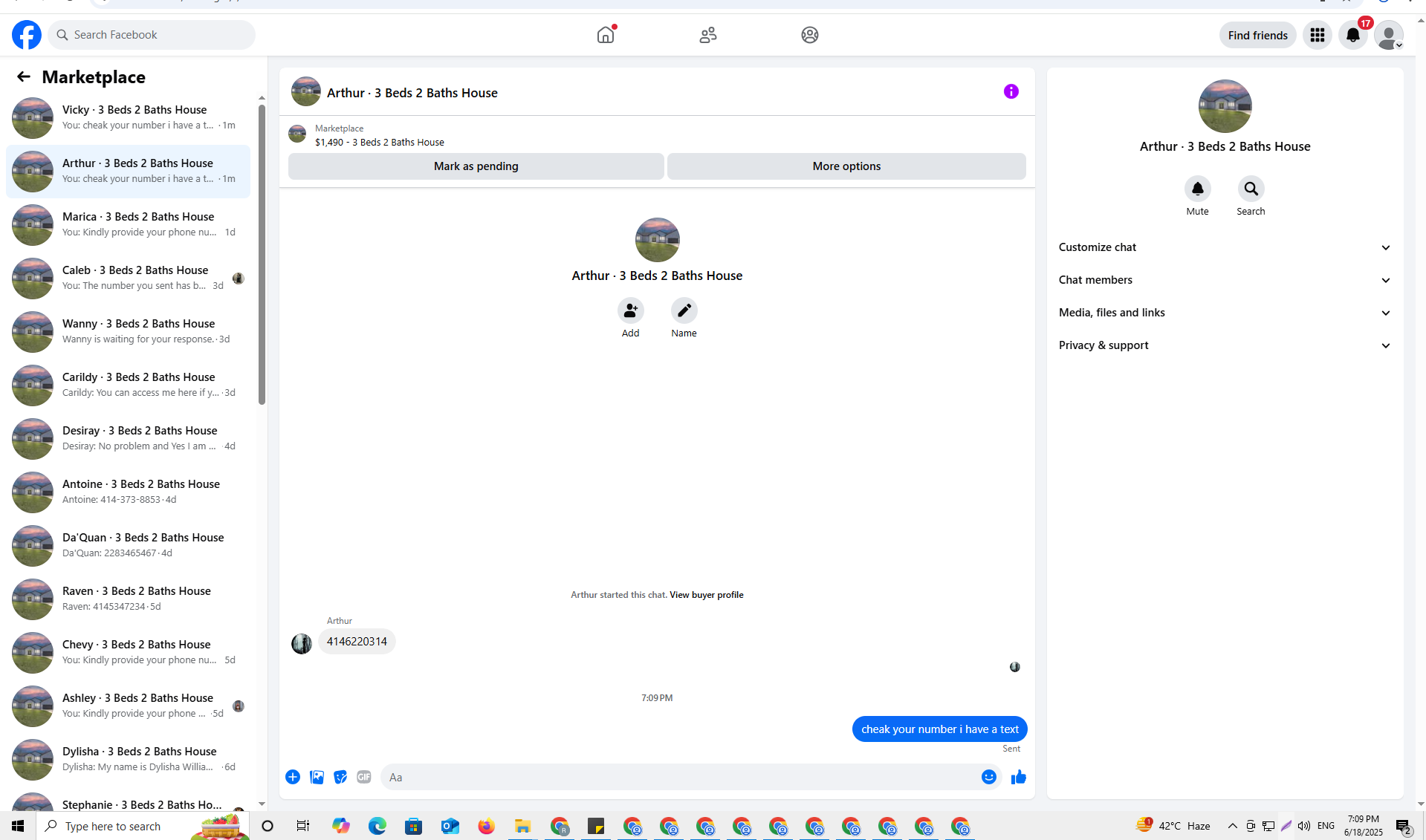
Task: Click the Find friends button
Action: [x=1258, y=35]
